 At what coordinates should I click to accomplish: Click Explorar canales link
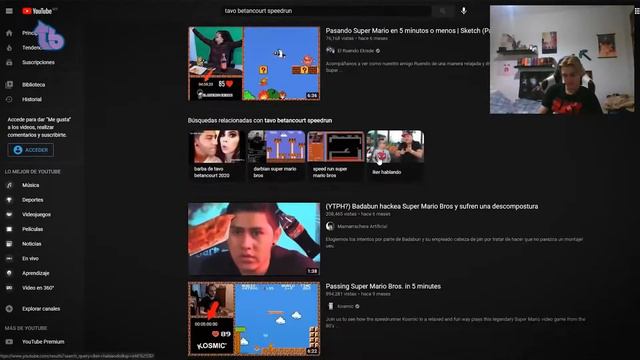[x=41, y=309]
